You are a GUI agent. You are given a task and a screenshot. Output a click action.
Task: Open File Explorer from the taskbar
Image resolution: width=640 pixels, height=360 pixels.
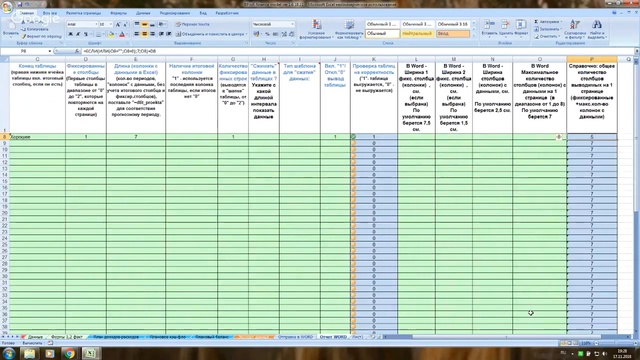[29, 353]
